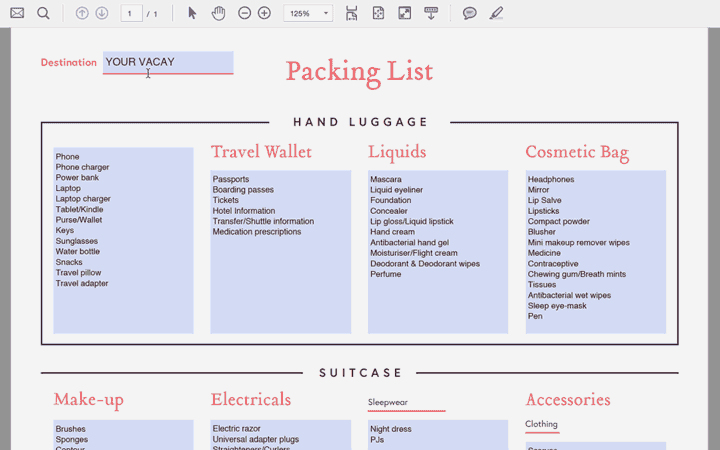Click 'PJs' entry
Viewport: 720px width, 450px height.
pos(377,439)
